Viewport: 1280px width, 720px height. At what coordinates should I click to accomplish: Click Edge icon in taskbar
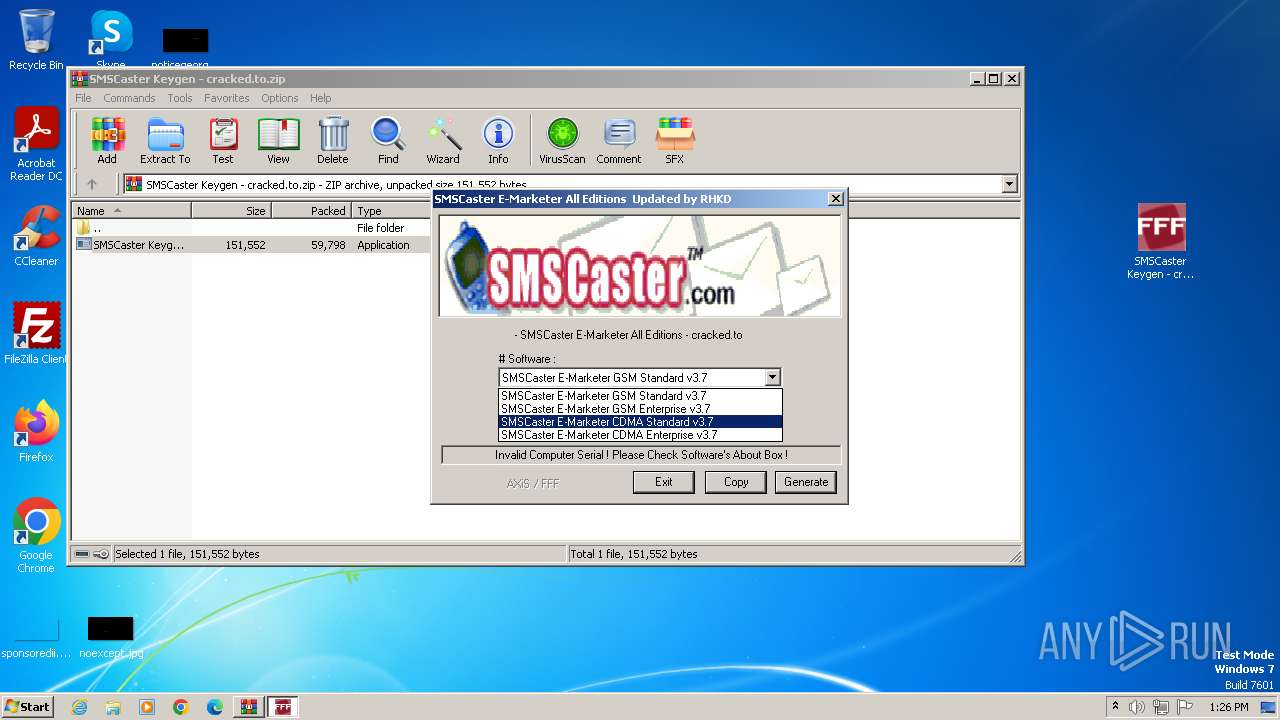pos(215,707)
